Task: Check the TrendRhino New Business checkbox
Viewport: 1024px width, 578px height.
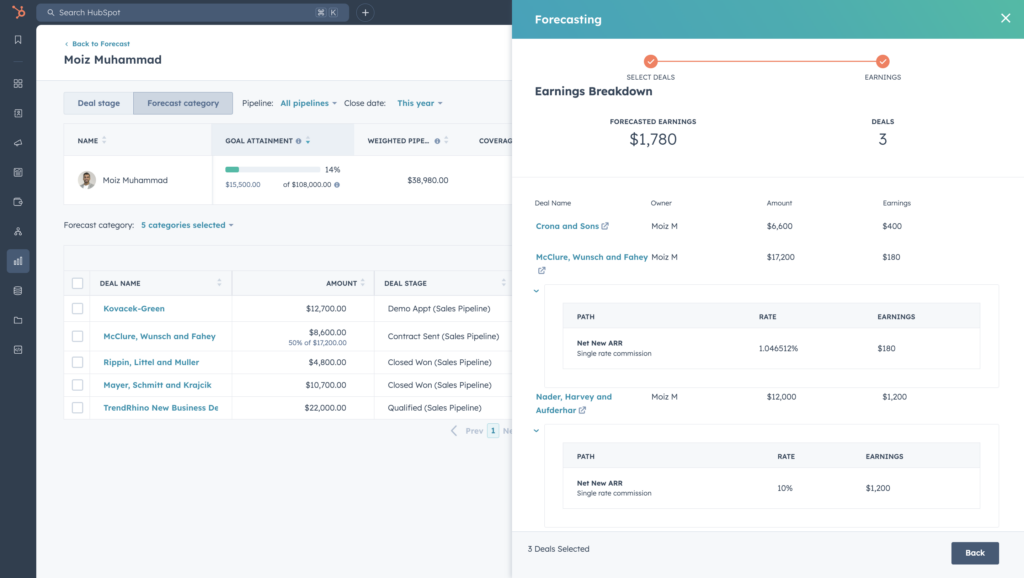Action: coord(77,408)
